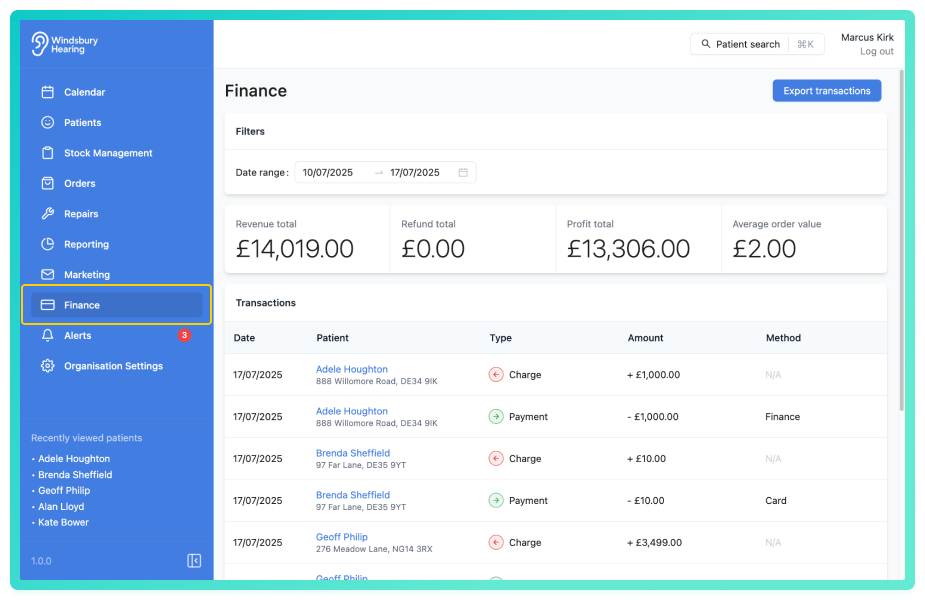
Task: Click the Stock Management clipboard icon
Action: click(x=48, y=153)
